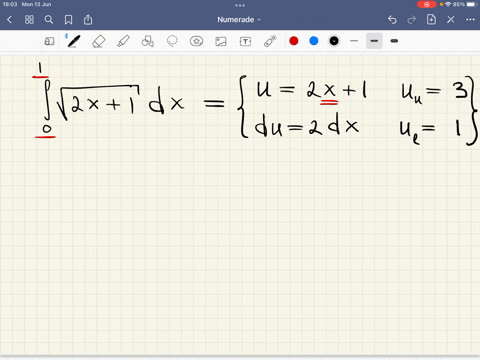This screenshot has height=360, width=480.
Task: Choose the thinnest stroke width
Action: coord(354,41)
